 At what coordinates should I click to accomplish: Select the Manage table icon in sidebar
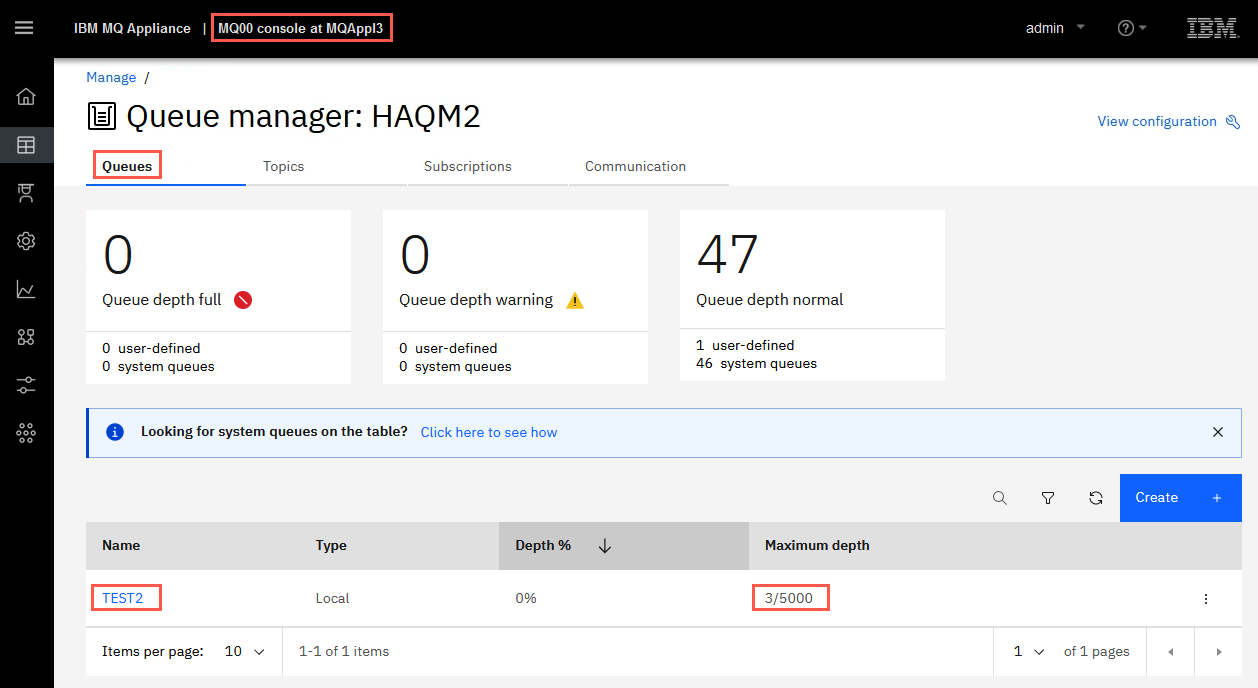coord(26,145)
